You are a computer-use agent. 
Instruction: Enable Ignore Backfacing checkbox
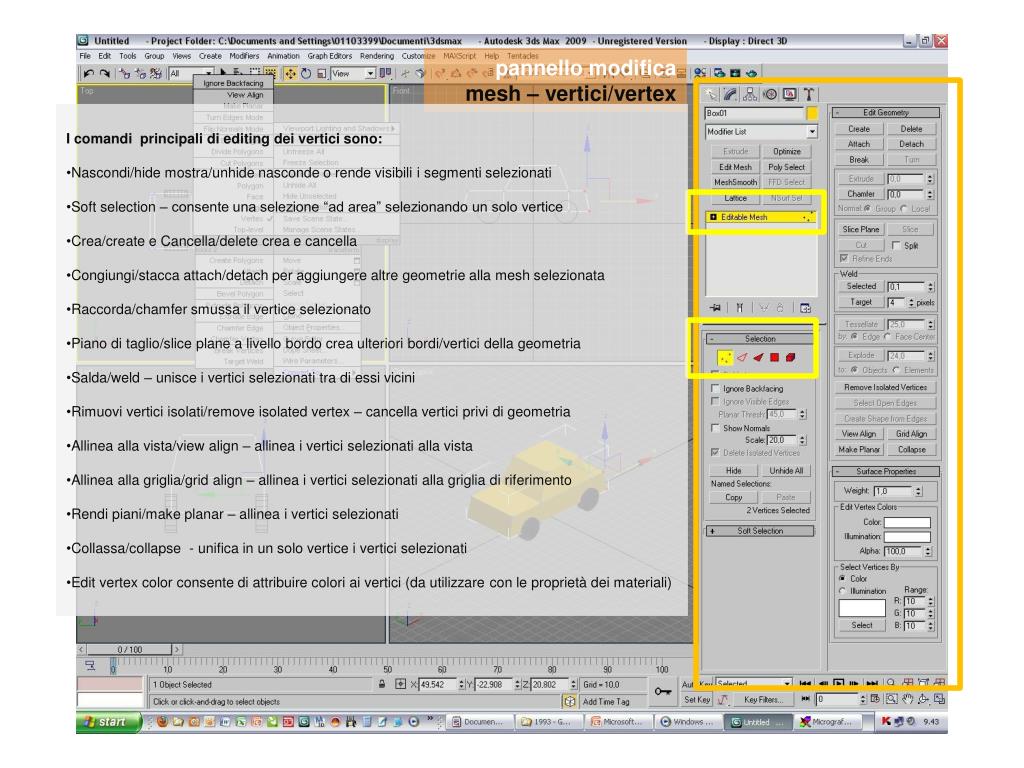click(715, 389)
